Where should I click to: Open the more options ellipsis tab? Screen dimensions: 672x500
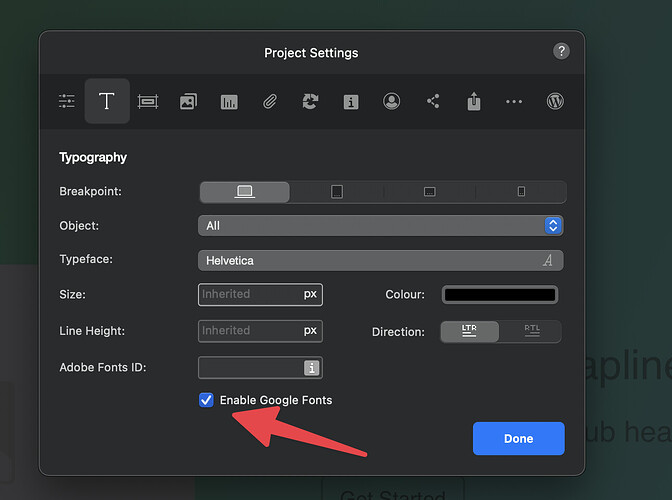514,102
